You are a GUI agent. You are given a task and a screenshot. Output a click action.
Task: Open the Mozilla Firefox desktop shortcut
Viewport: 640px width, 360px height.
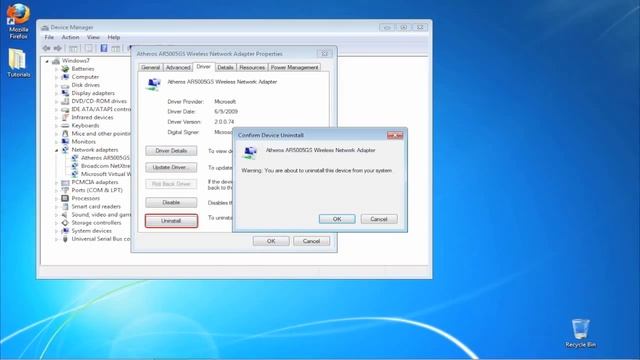[x=18, y=22]
